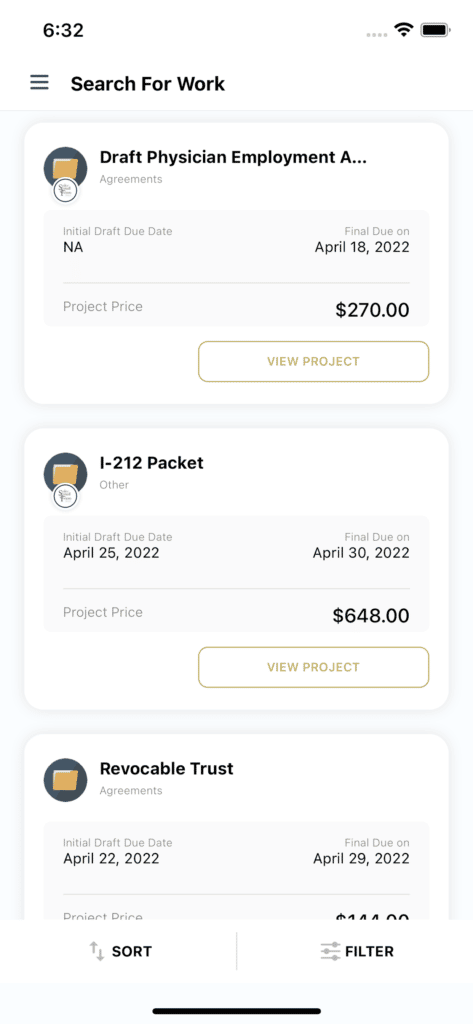Tap the battery status indicator

click(x=434, y=29)
